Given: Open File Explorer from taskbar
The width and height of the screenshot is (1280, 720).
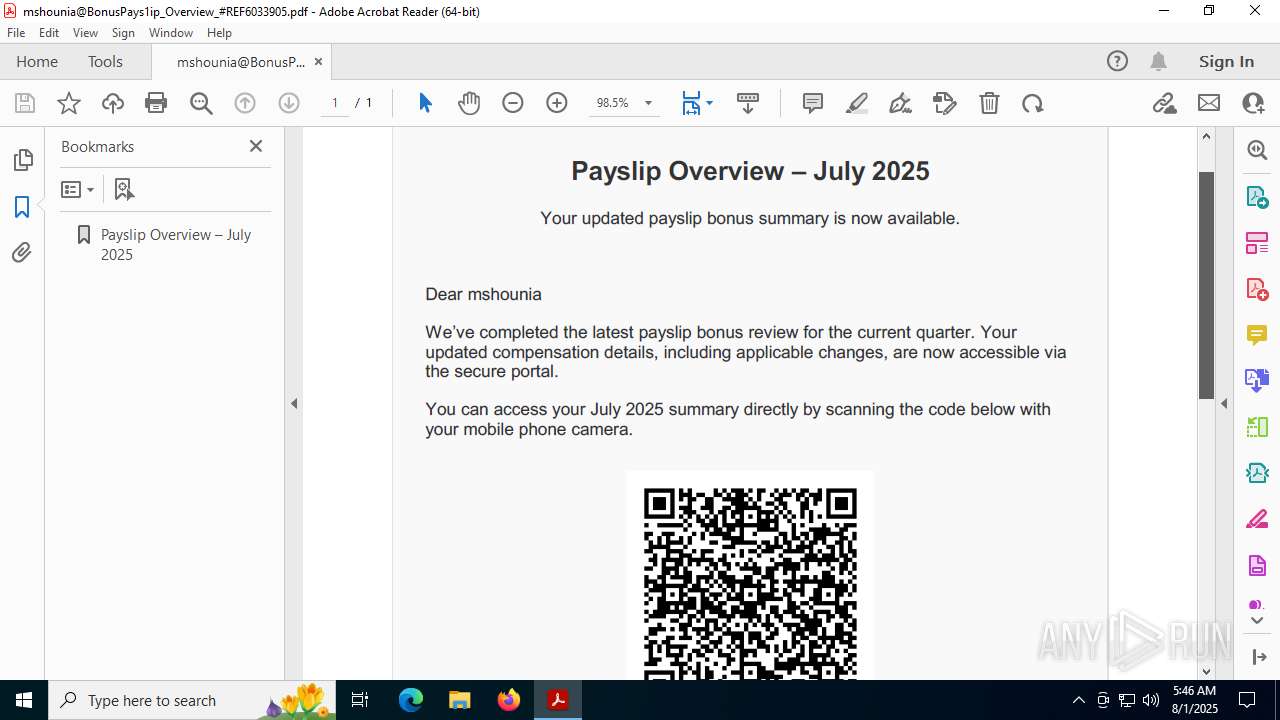Looking at the screenshot, I should pos(459,700).
